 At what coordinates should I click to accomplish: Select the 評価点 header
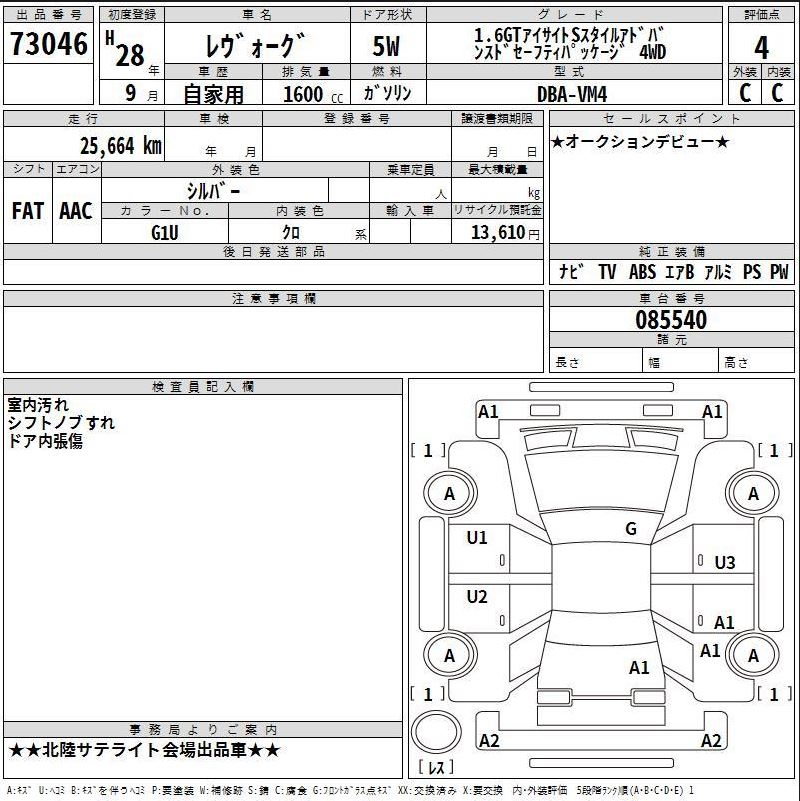coord(761,14)
